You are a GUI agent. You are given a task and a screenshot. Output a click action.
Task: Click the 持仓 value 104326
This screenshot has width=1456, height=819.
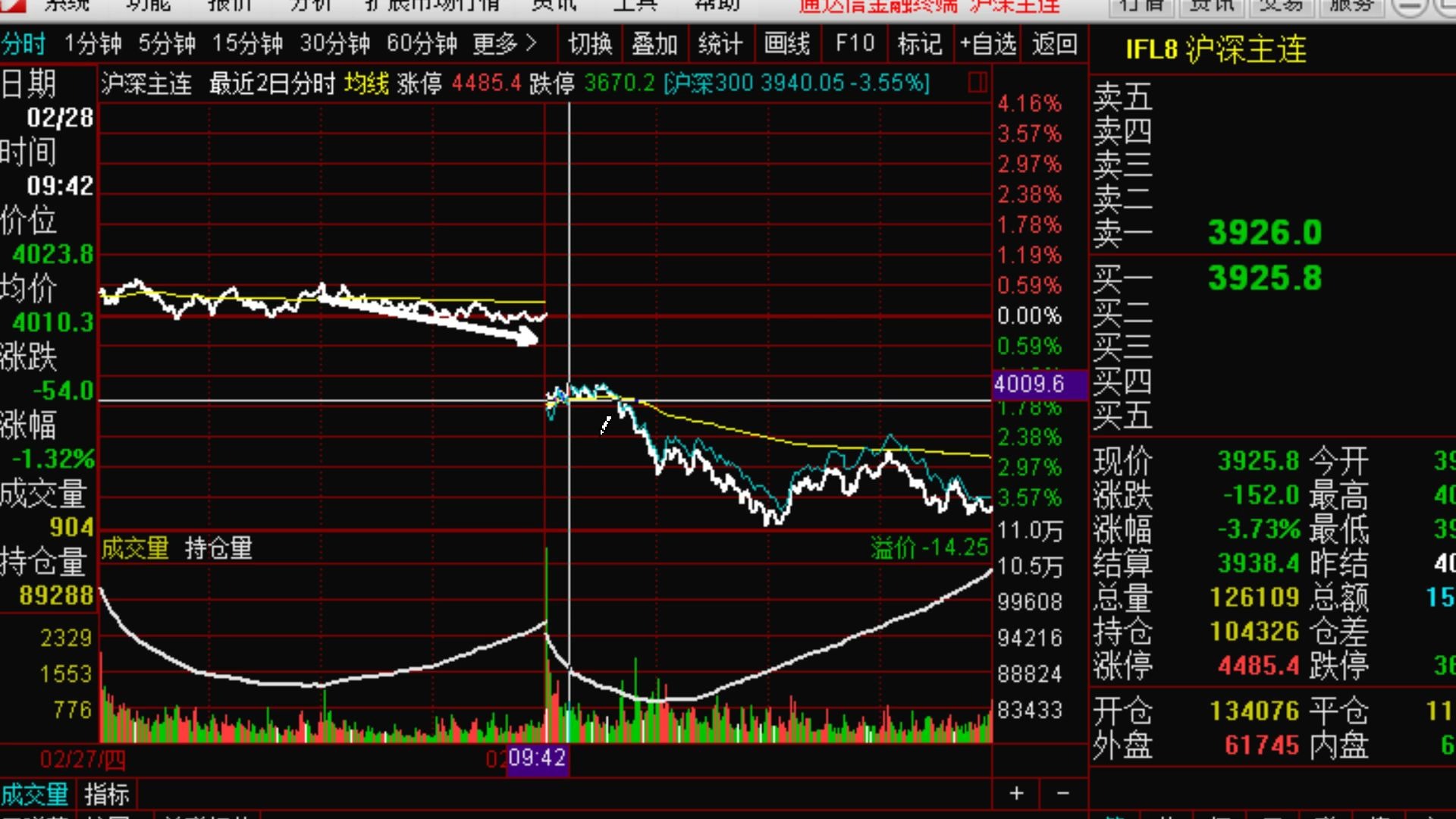[x=1255, y=631]
